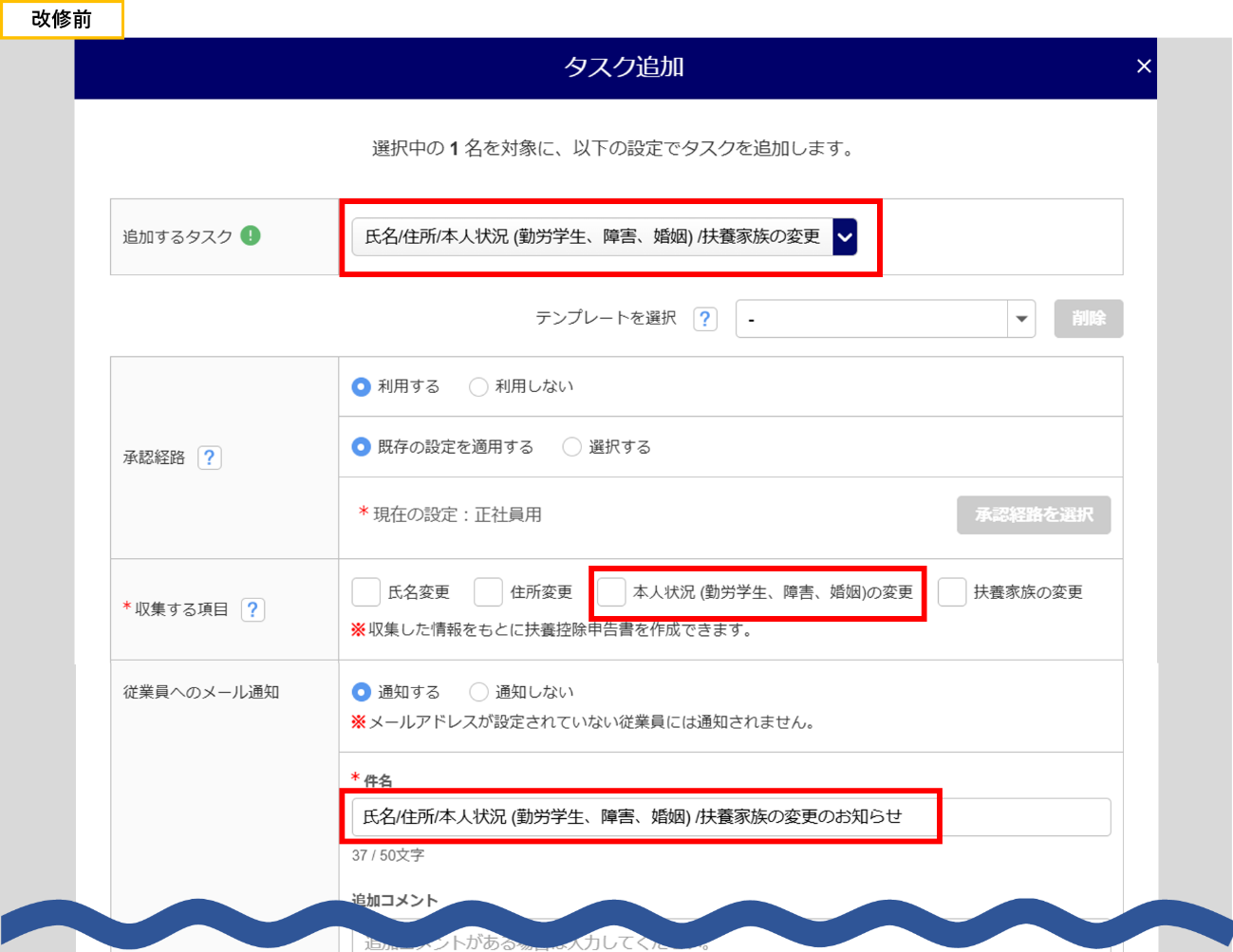
Task: Check the 氏名変更 checkbox
Action: click(x=366, y=592)
